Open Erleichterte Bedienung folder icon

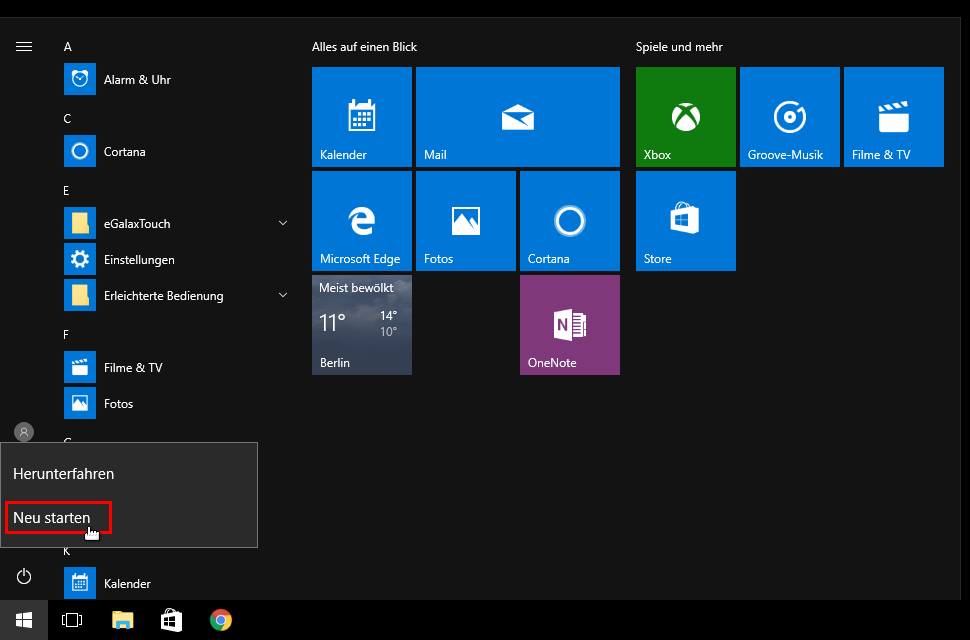click(80, 295)
